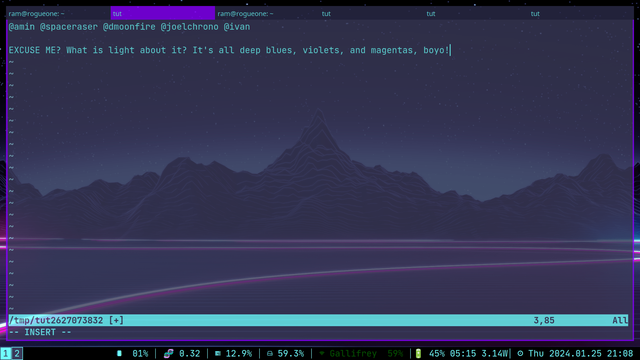The height and width of the screenshot is (360, 640).
Task: Click the memory icon beside 12.9%
Action: (x=218, y=353)
